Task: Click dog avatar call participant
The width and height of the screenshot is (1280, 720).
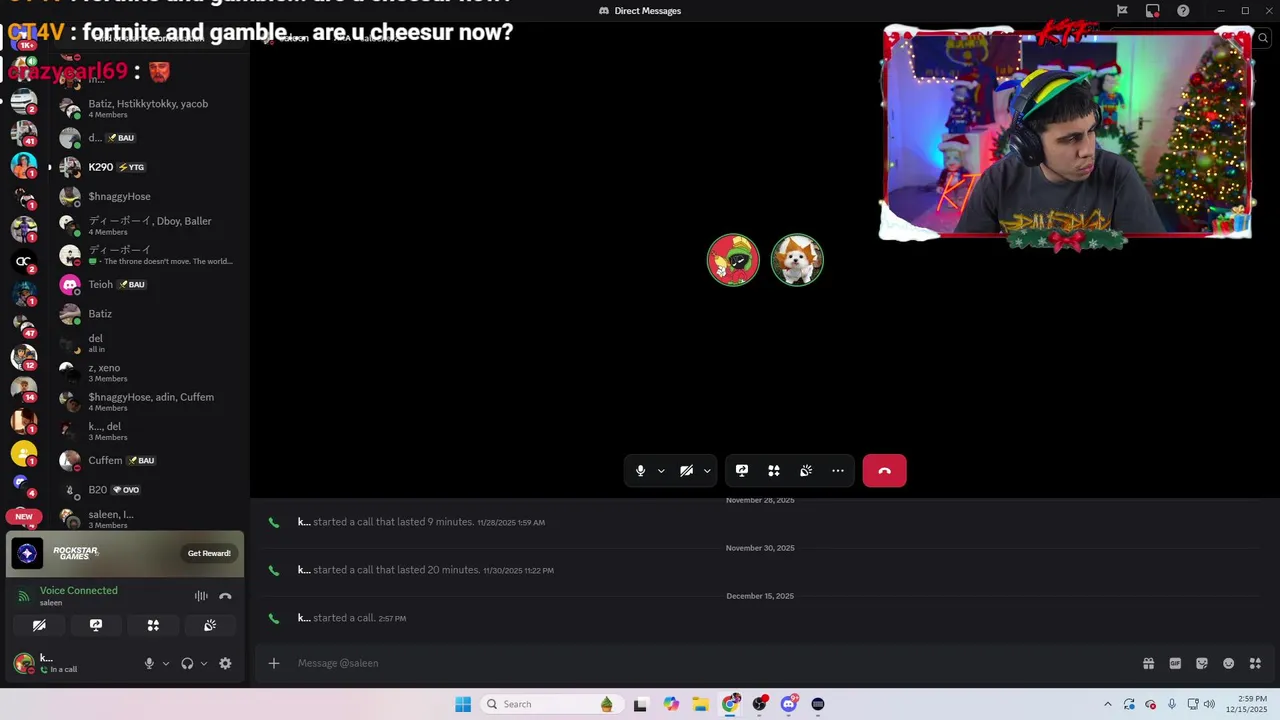Action: (797, 260)
